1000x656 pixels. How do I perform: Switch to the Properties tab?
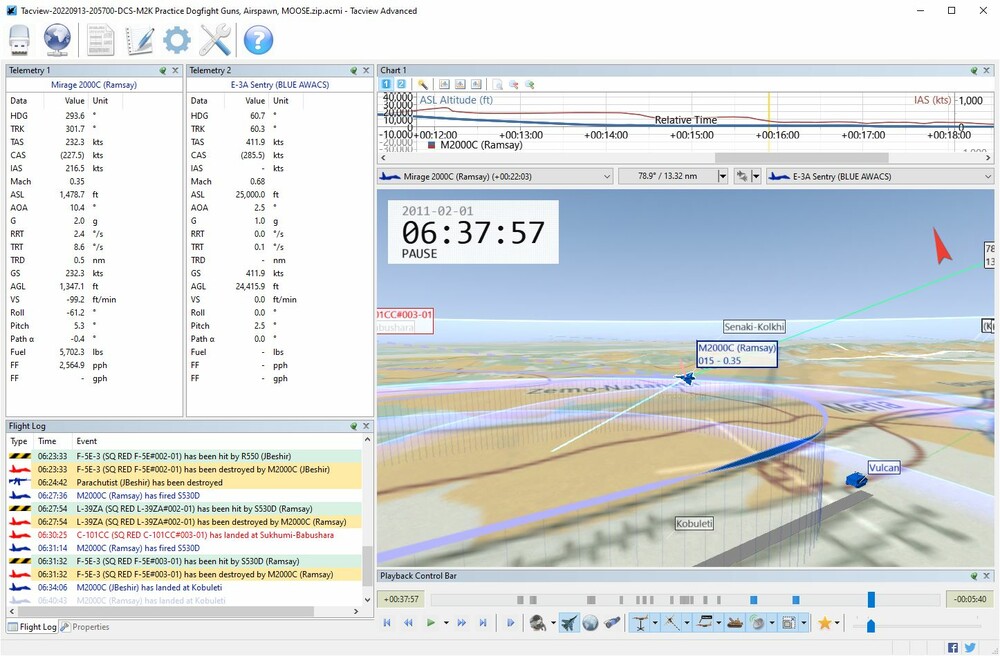[x=85, y=627]
